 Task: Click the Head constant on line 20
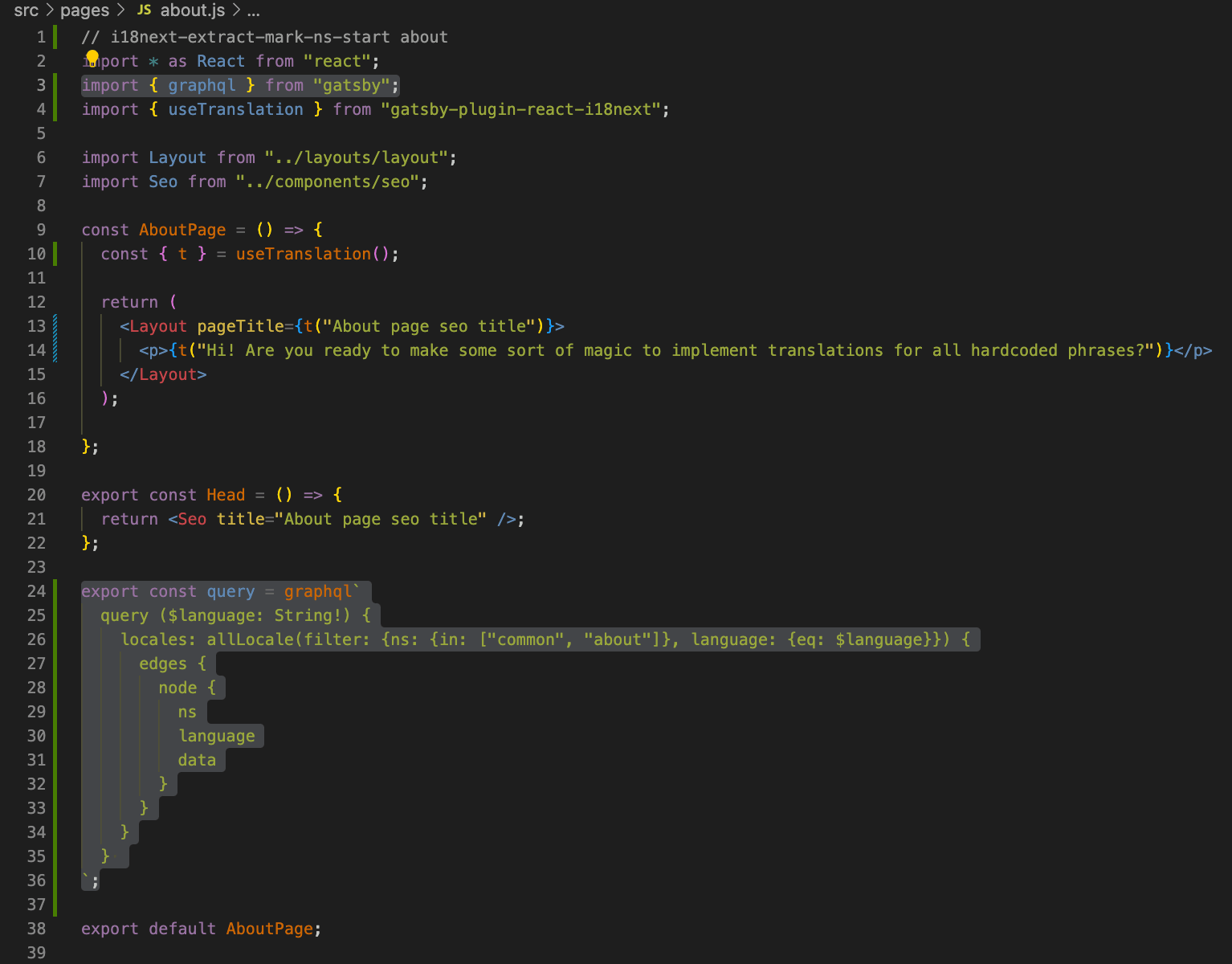click(226, 495)
